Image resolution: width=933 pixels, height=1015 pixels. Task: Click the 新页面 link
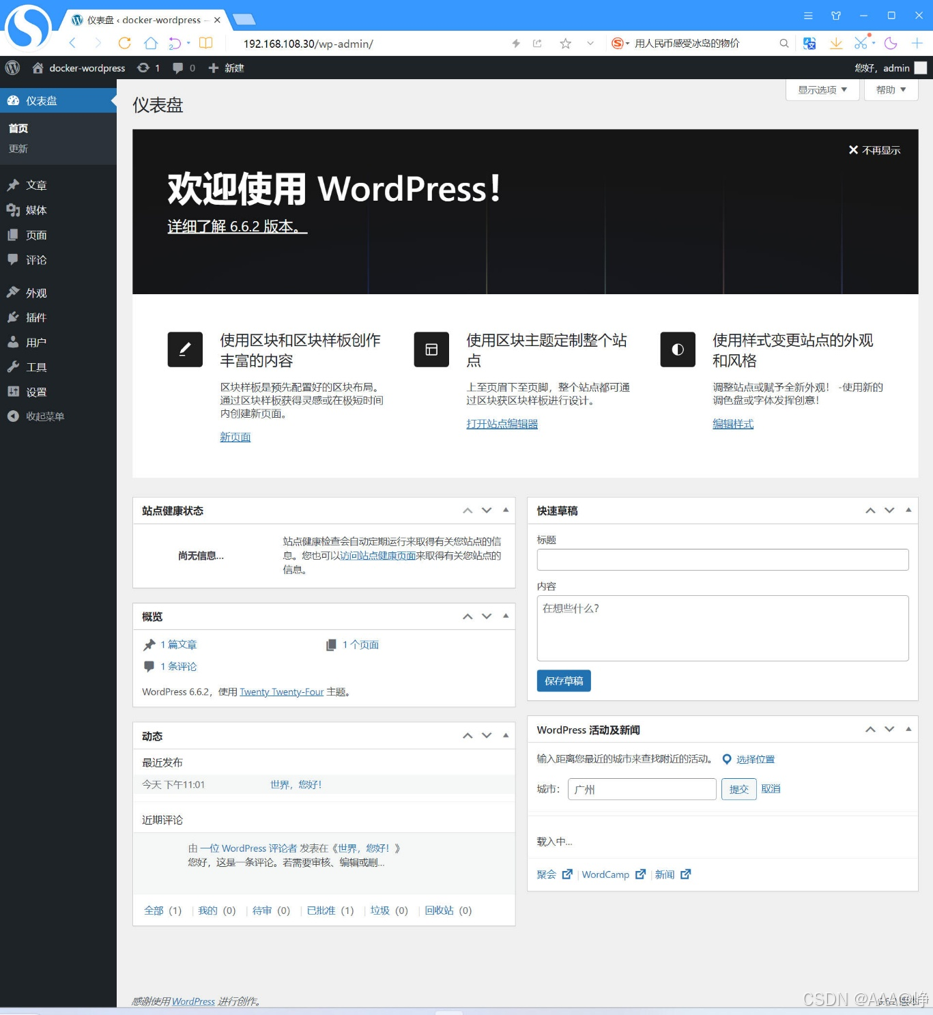coord(235,437)
